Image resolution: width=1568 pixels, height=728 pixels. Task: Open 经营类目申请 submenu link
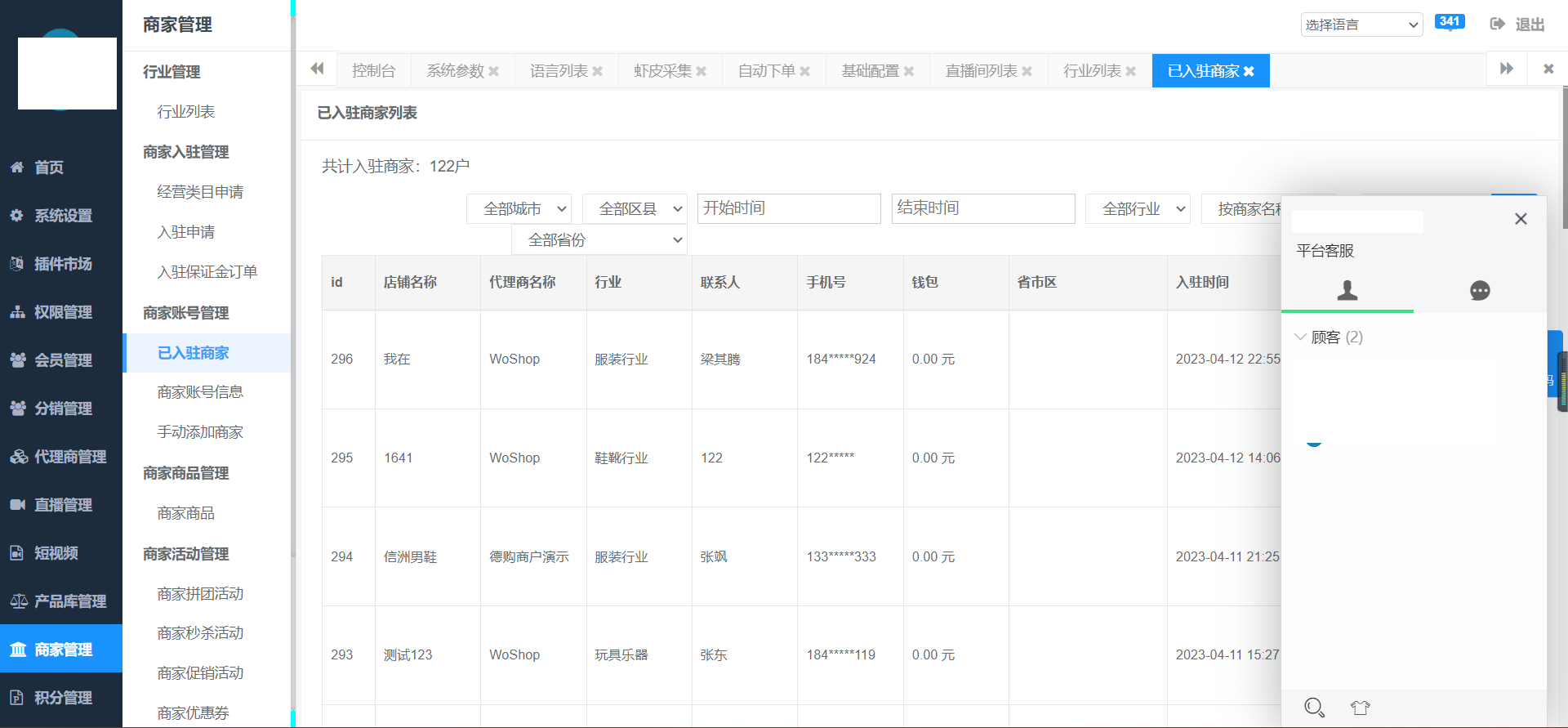coord(200,192)
